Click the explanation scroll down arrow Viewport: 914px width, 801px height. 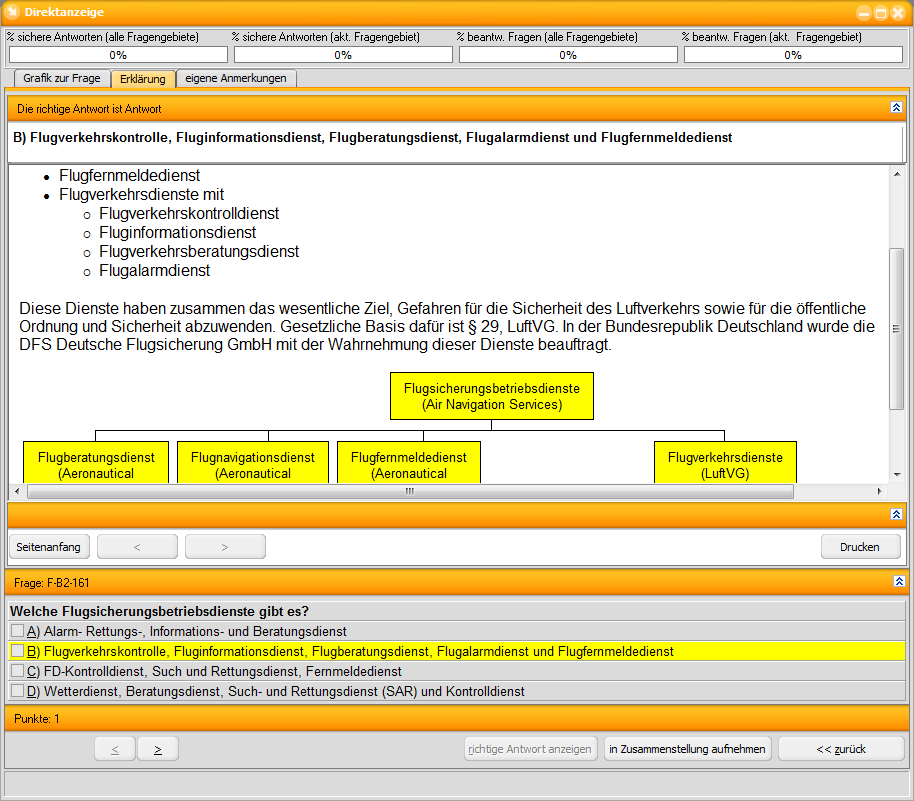coord(897,475)
